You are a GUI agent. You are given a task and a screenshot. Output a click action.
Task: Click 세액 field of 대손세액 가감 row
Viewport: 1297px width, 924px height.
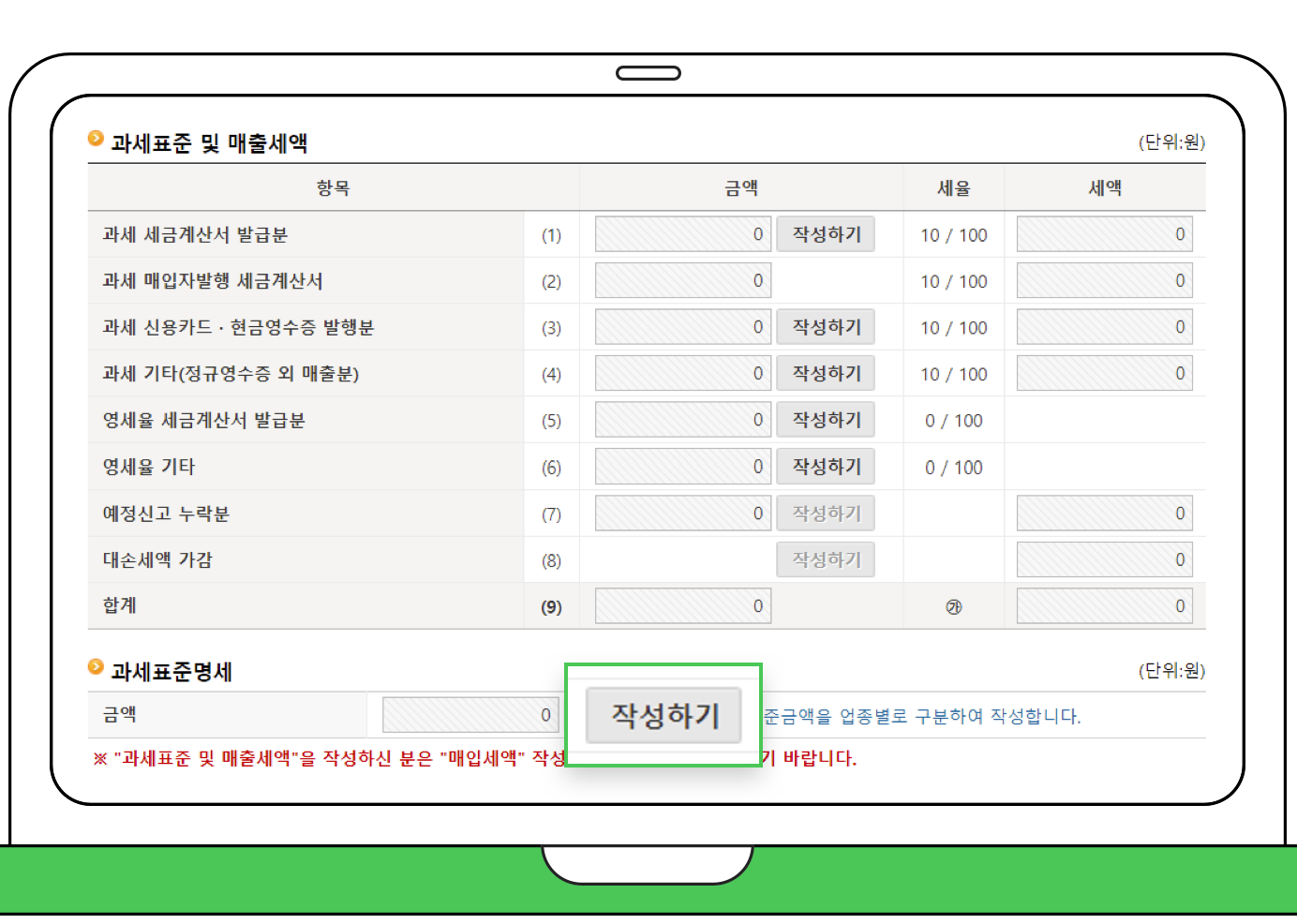click(x=1103, y=559)
